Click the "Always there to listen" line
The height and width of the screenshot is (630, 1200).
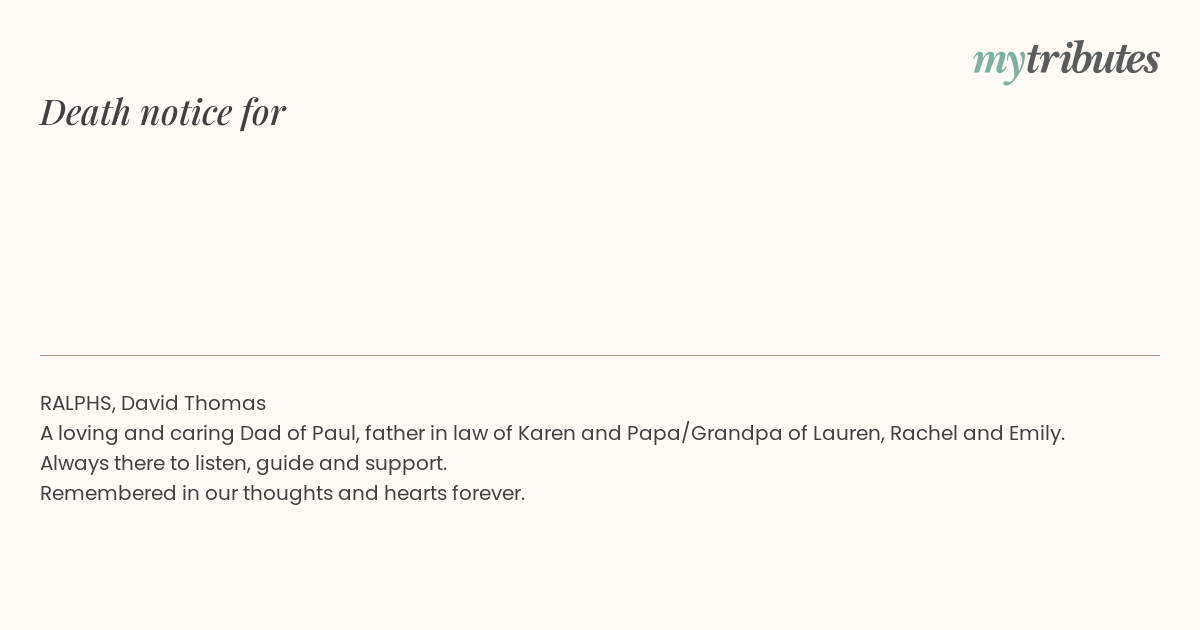click(x=243, y=463)
